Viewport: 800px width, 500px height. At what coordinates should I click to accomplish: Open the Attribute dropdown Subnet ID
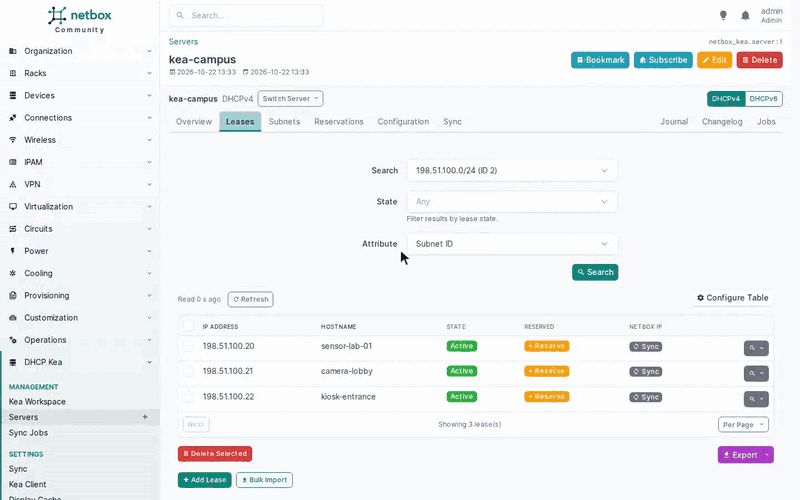512,244
